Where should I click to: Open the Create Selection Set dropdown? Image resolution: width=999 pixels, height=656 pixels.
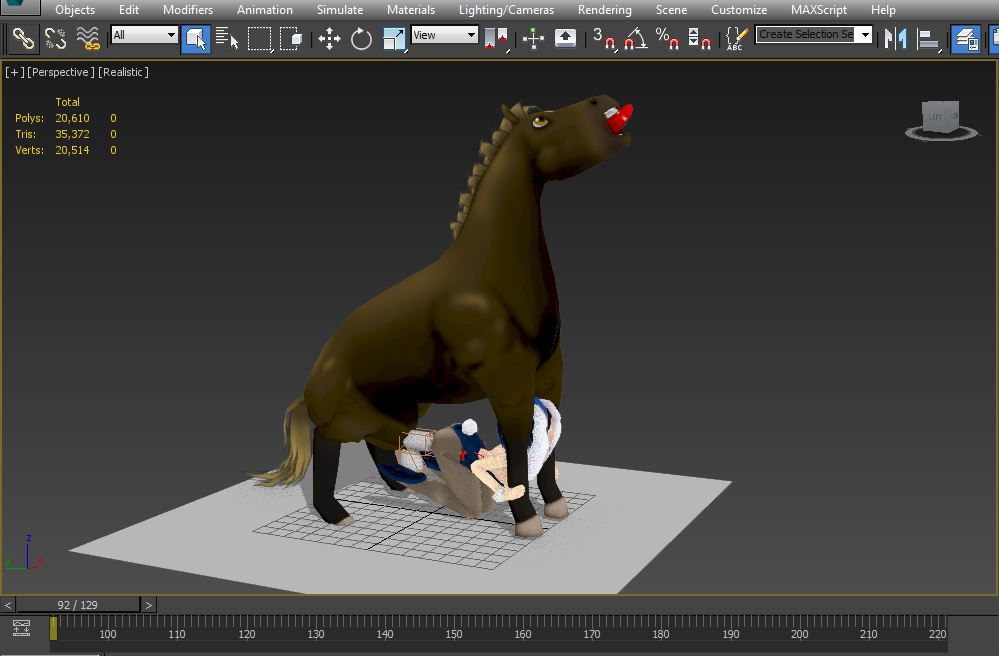[865, 35]
